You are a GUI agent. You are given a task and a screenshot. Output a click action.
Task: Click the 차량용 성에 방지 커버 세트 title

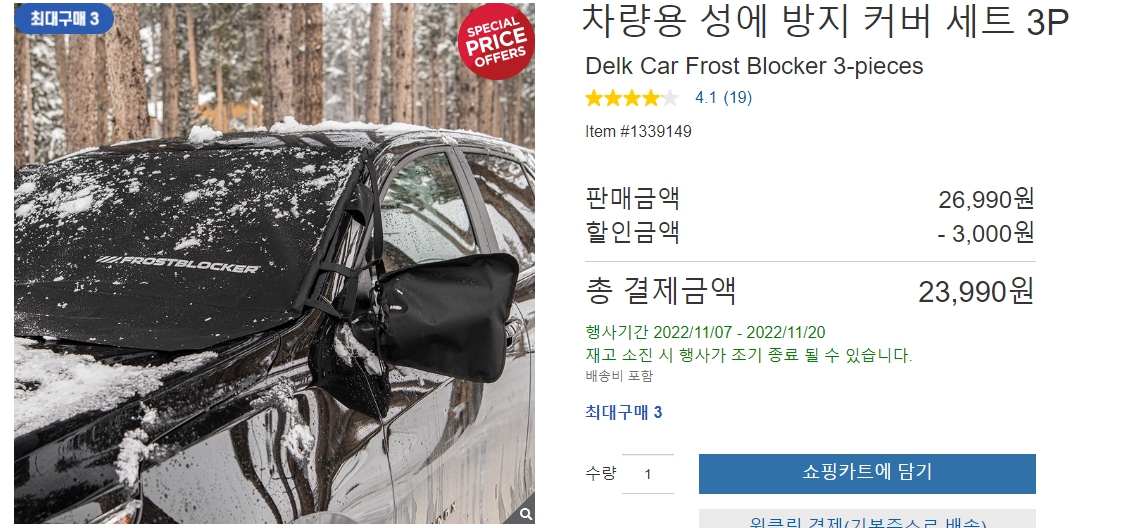826,22
